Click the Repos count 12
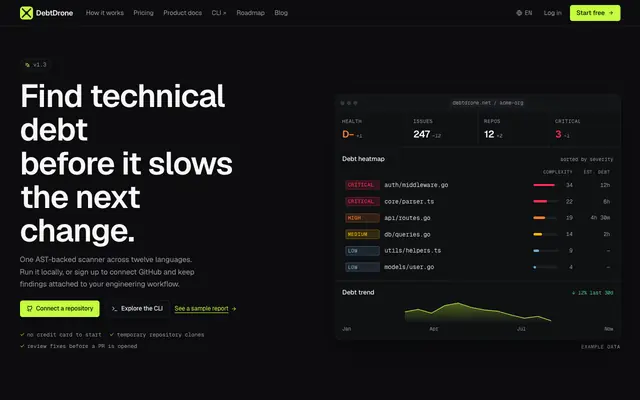 [489, 134]
